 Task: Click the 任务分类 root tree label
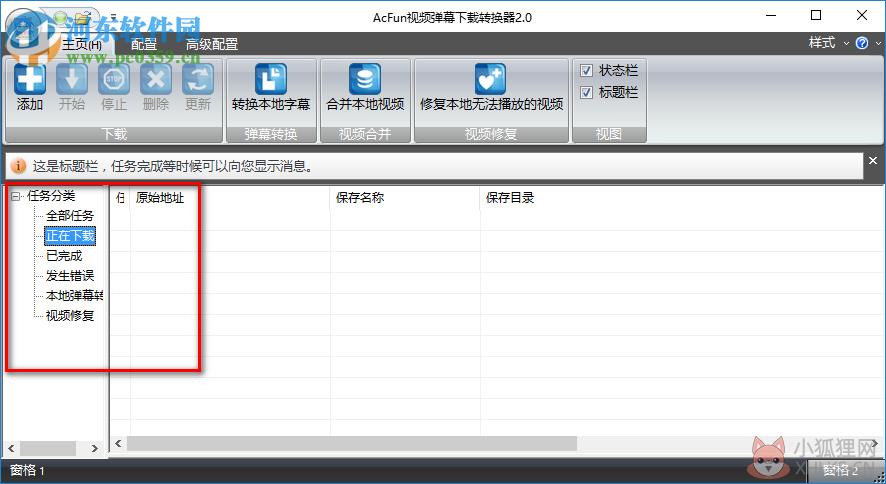[51, 196]
